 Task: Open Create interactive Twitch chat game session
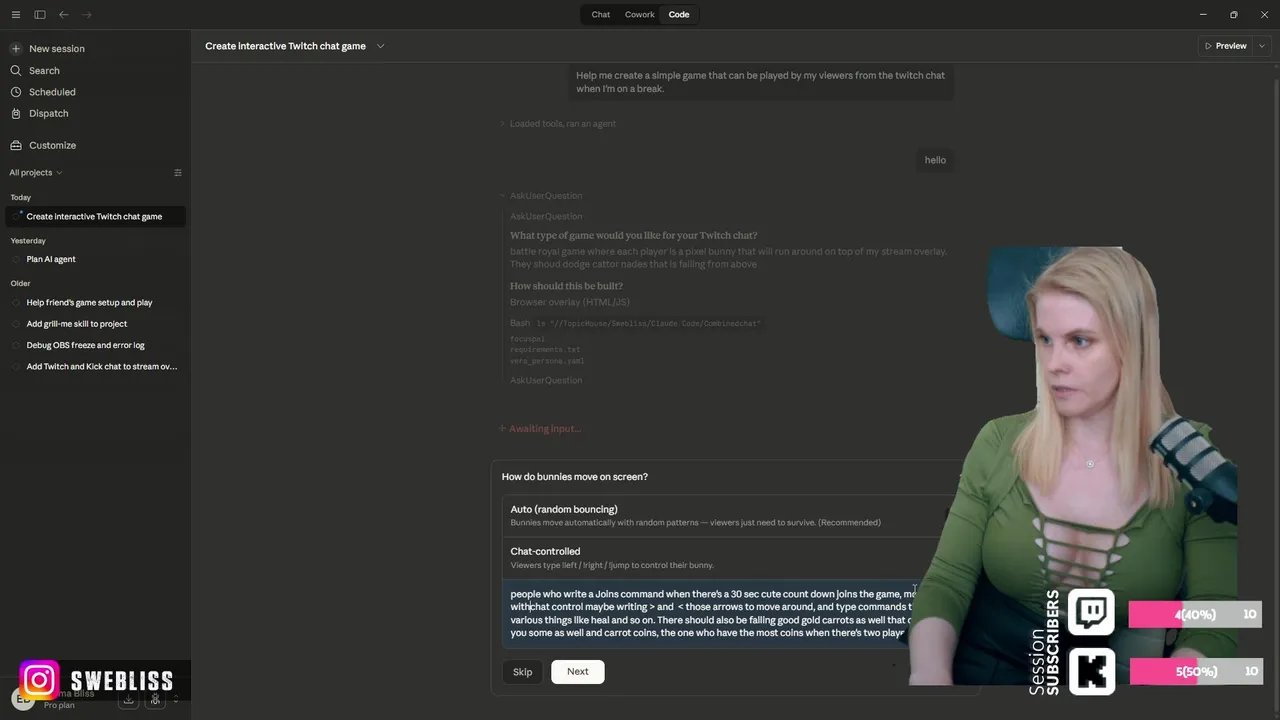click(x=95, y=217)
